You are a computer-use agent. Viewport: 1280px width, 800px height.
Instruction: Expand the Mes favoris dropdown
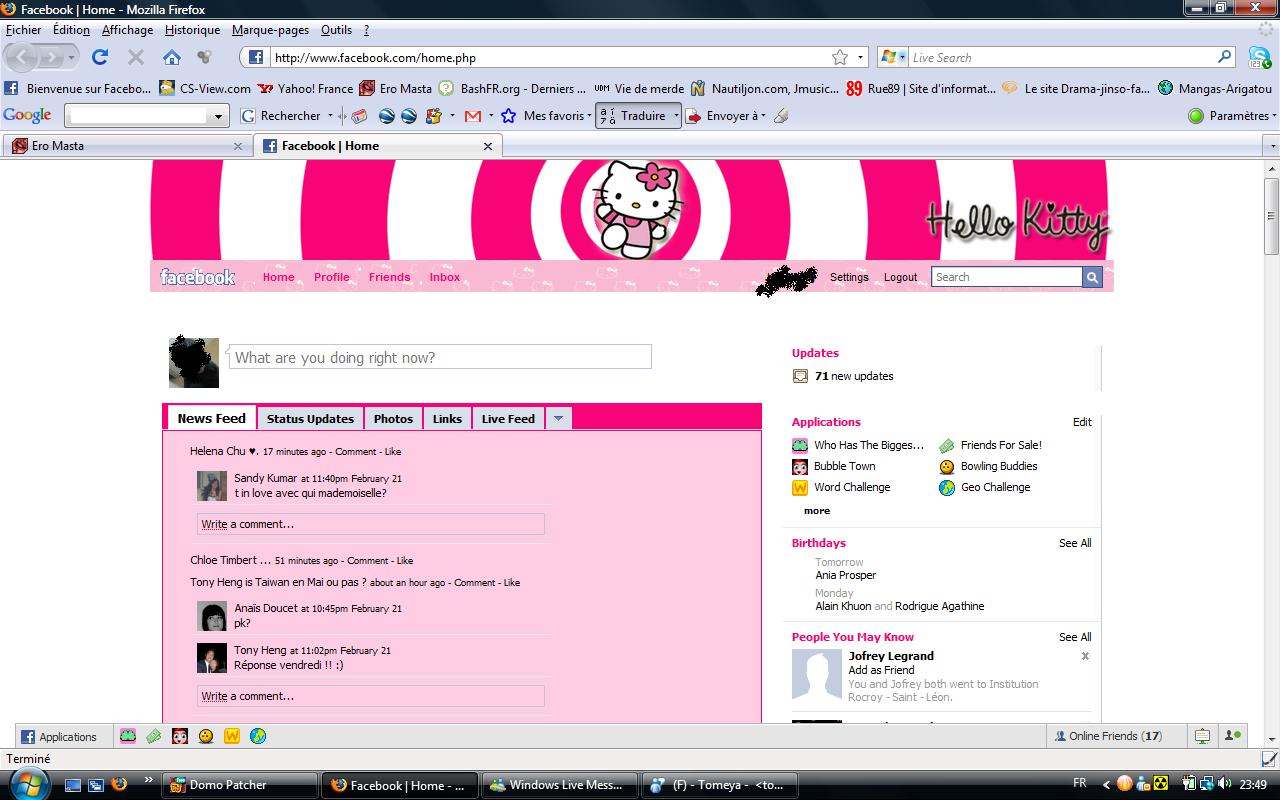coord(590,116)
